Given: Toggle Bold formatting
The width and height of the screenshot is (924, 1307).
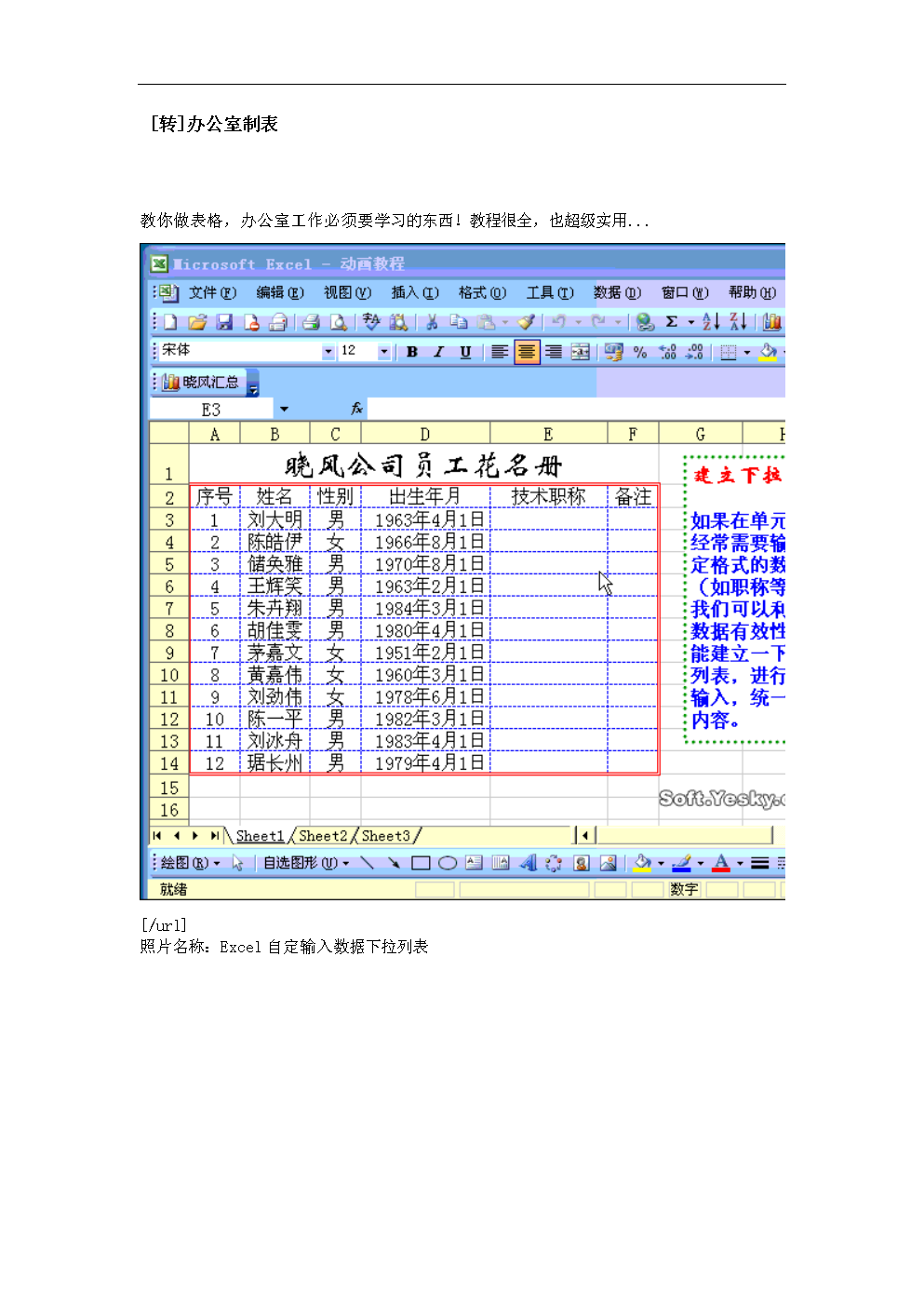Looking at the screenshot, I should click(411, 352).
